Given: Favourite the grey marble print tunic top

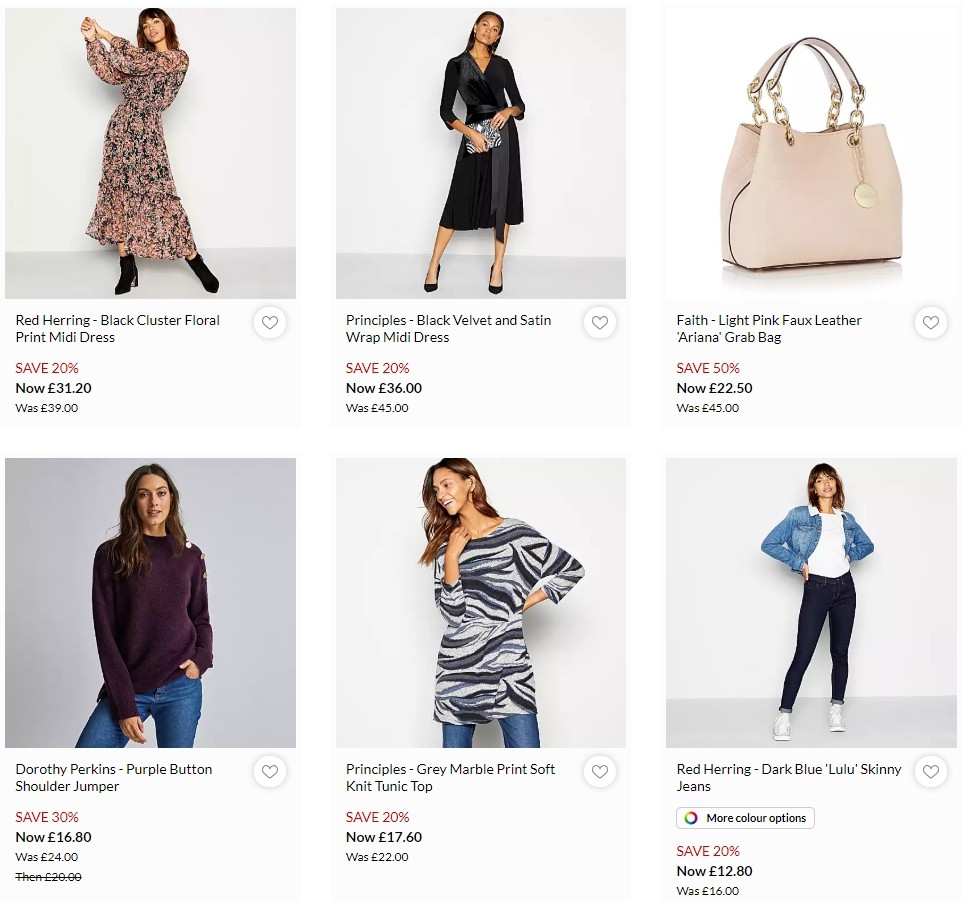Looking at the screenshot, I should point(600,772).
